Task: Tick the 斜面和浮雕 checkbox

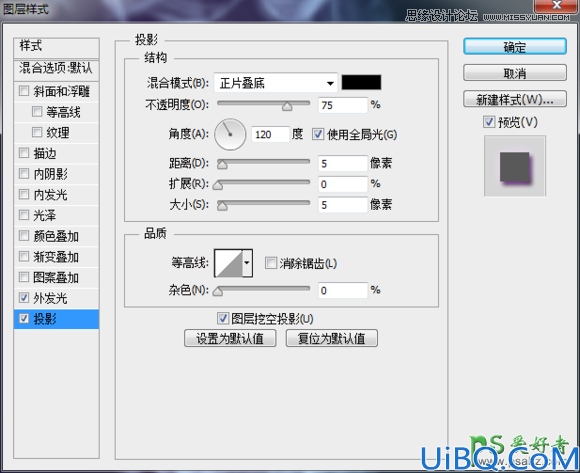Action: tap(24, 91)
